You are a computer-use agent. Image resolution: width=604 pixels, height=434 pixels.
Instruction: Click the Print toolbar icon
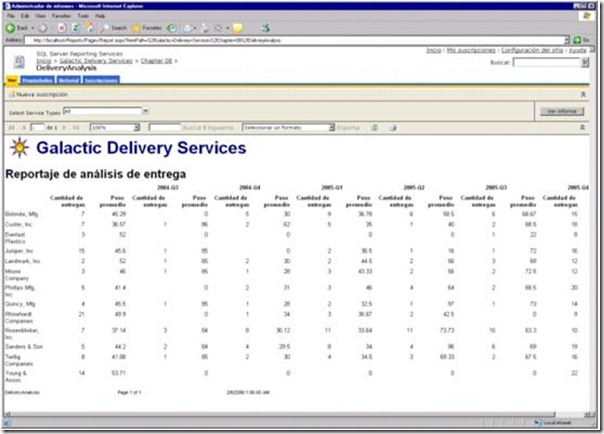coord(205,28)
